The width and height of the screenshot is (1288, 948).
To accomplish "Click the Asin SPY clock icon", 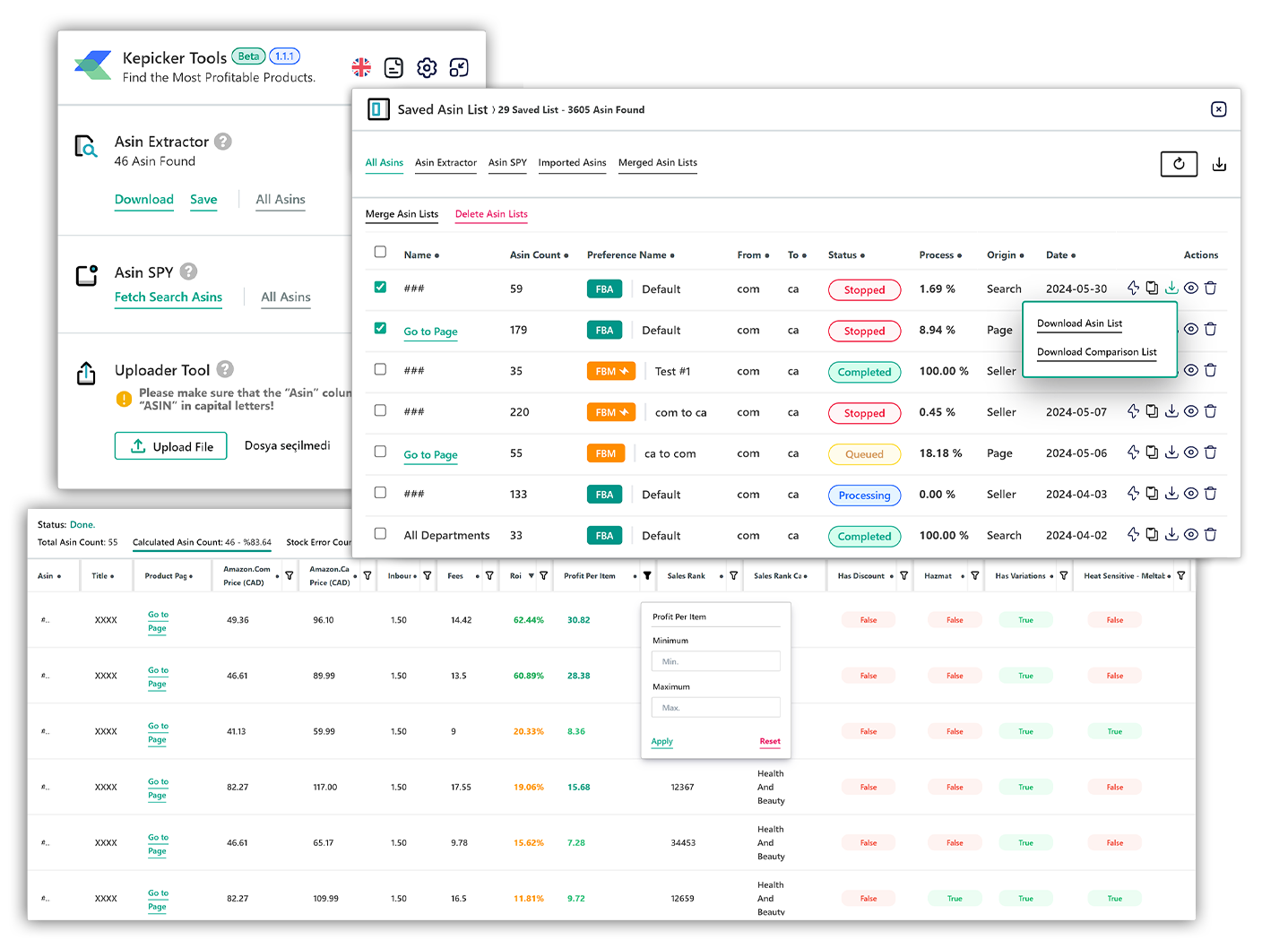I will [x=85, y=277].
